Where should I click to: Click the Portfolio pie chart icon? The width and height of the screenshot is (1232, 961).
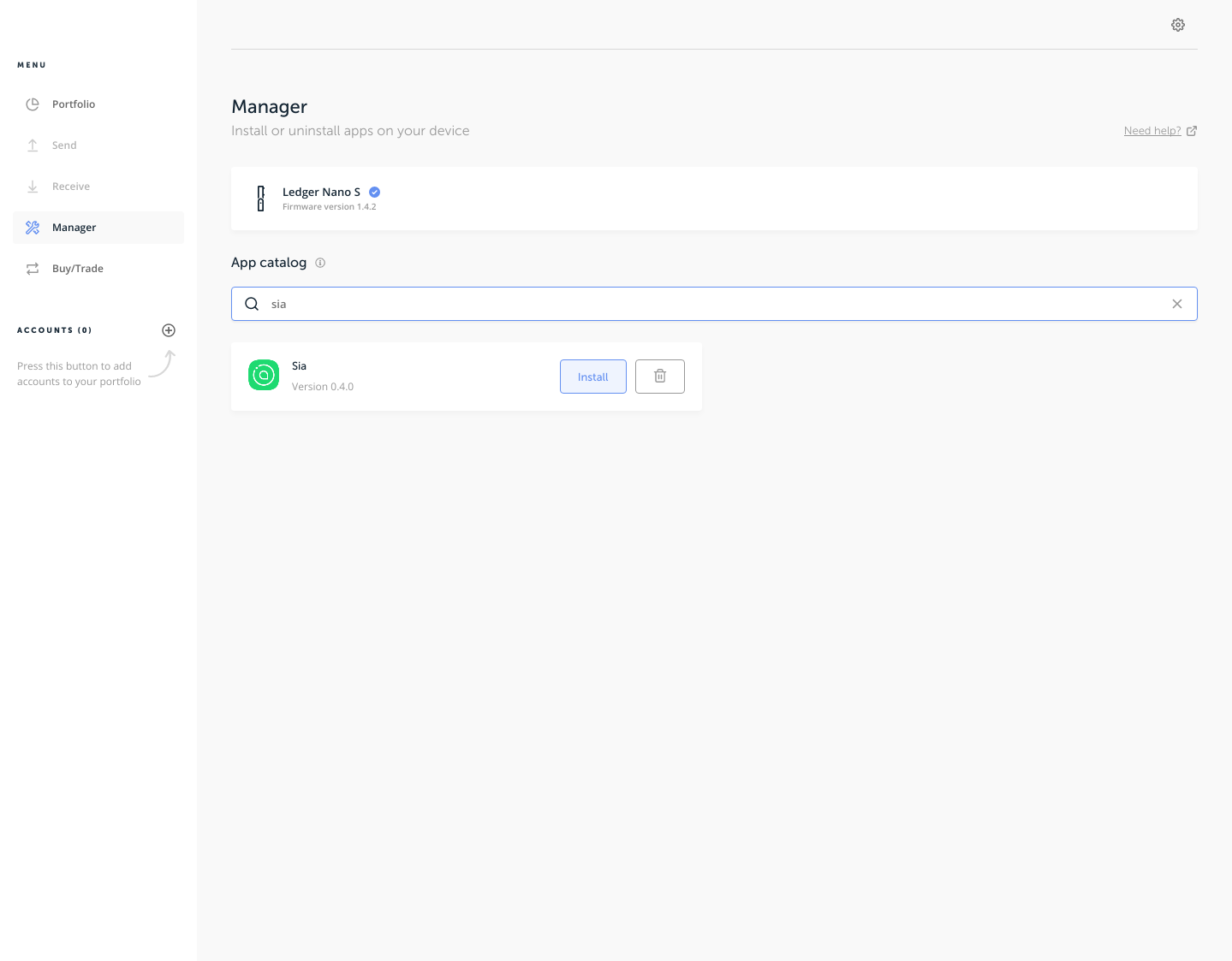[33, 104]
